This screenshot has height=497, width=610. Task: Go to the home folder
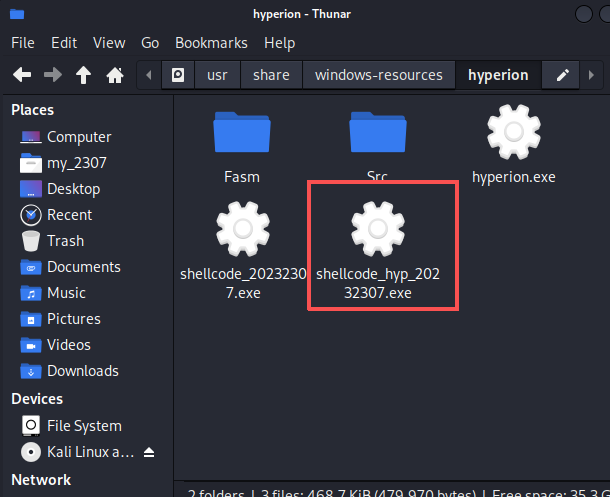[115, 75]
